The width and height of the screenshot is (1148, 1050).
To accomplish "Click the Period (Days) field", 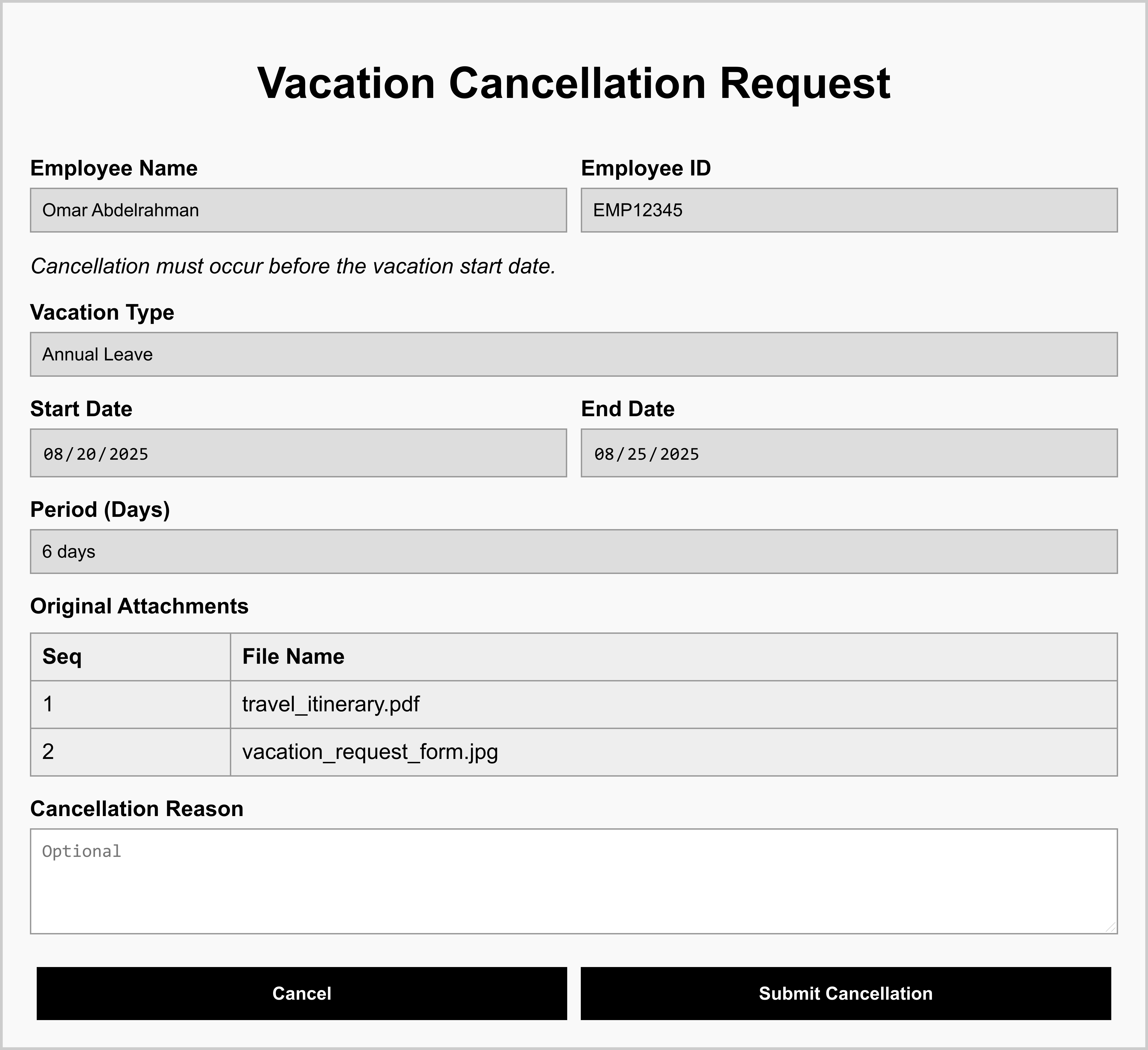I will (x=573, y=551).
